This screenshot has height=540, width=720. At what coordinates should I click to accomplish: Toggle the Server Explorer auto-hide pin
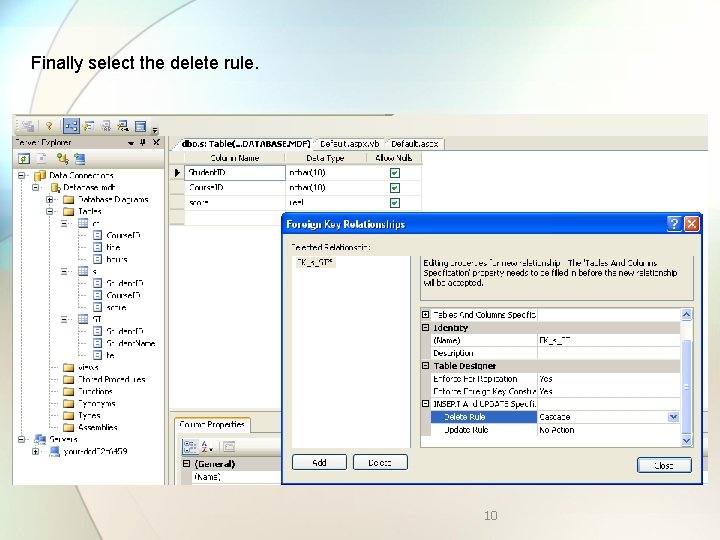(143, 142)
